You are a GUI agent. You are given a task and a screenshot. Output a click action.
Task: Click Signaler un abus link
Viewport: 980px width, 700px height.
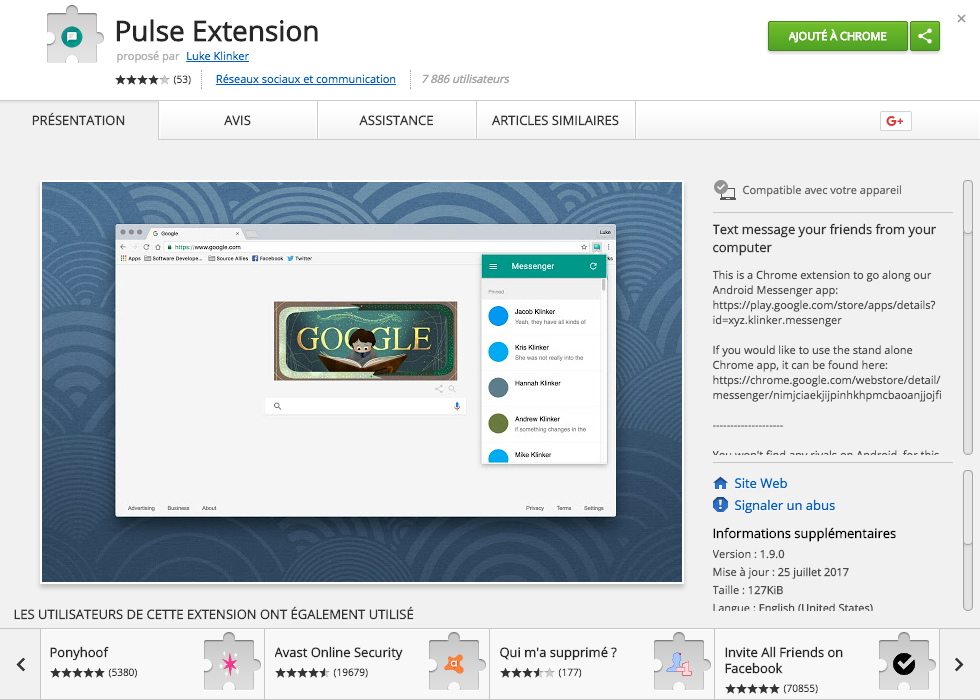coord(784,505)
